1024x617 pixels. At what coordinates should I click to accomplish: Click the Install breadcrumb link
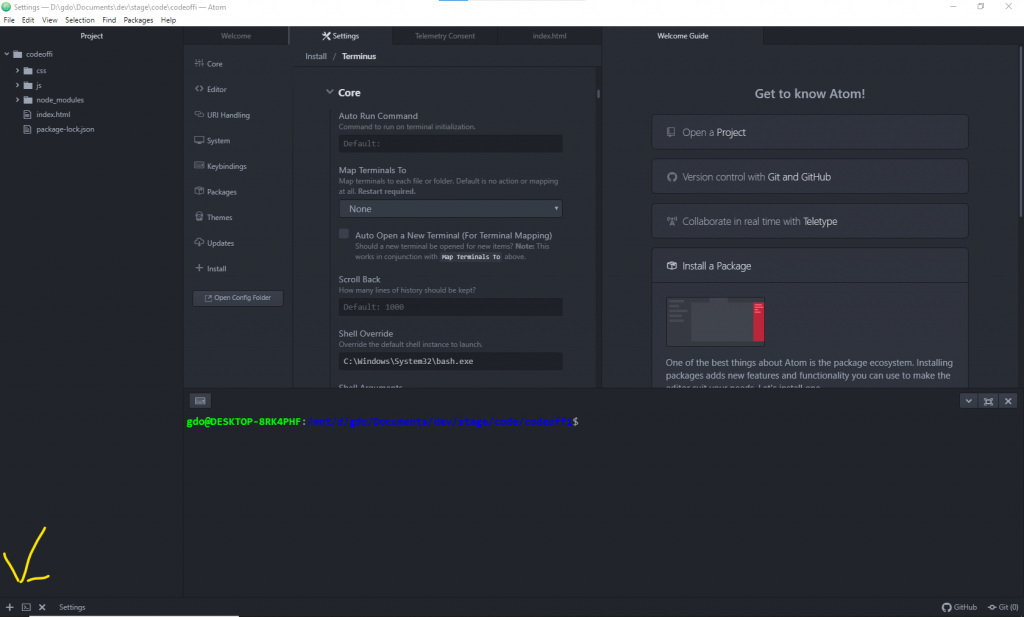[316, 56]
